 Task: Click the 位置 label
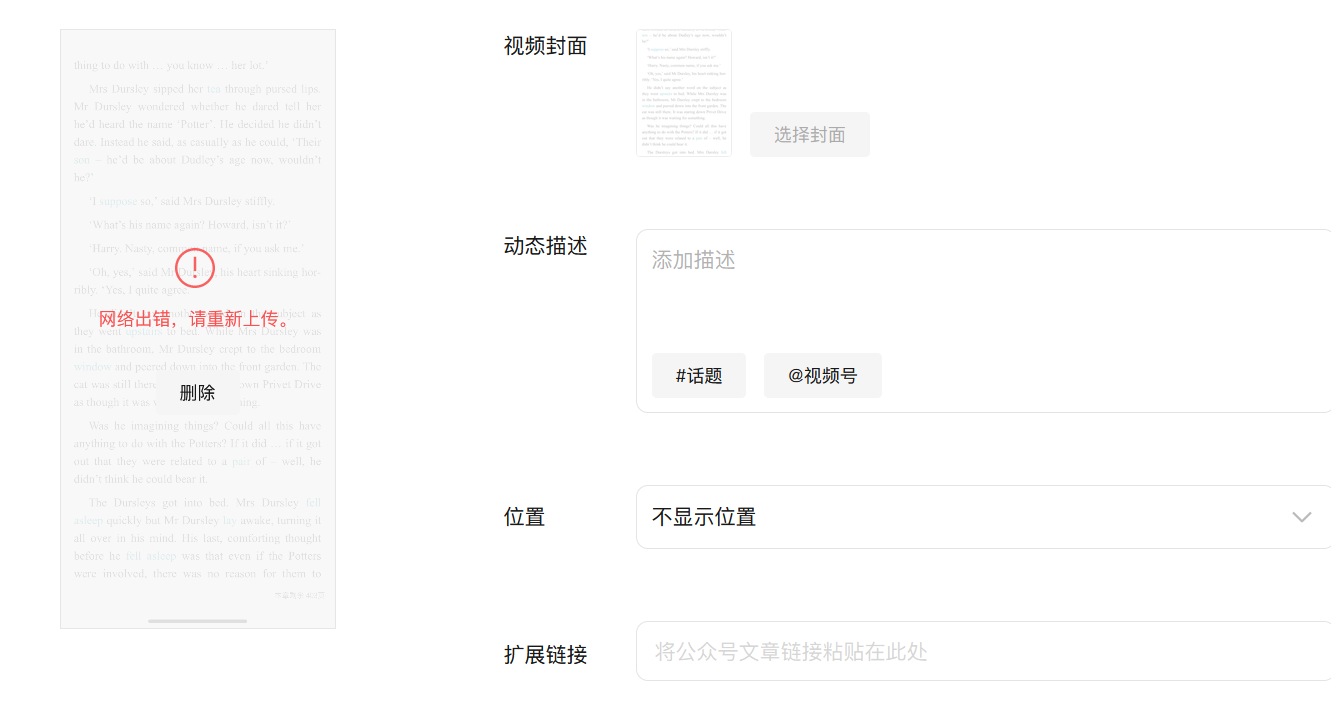pyautogui.click(x=524, y=517)
